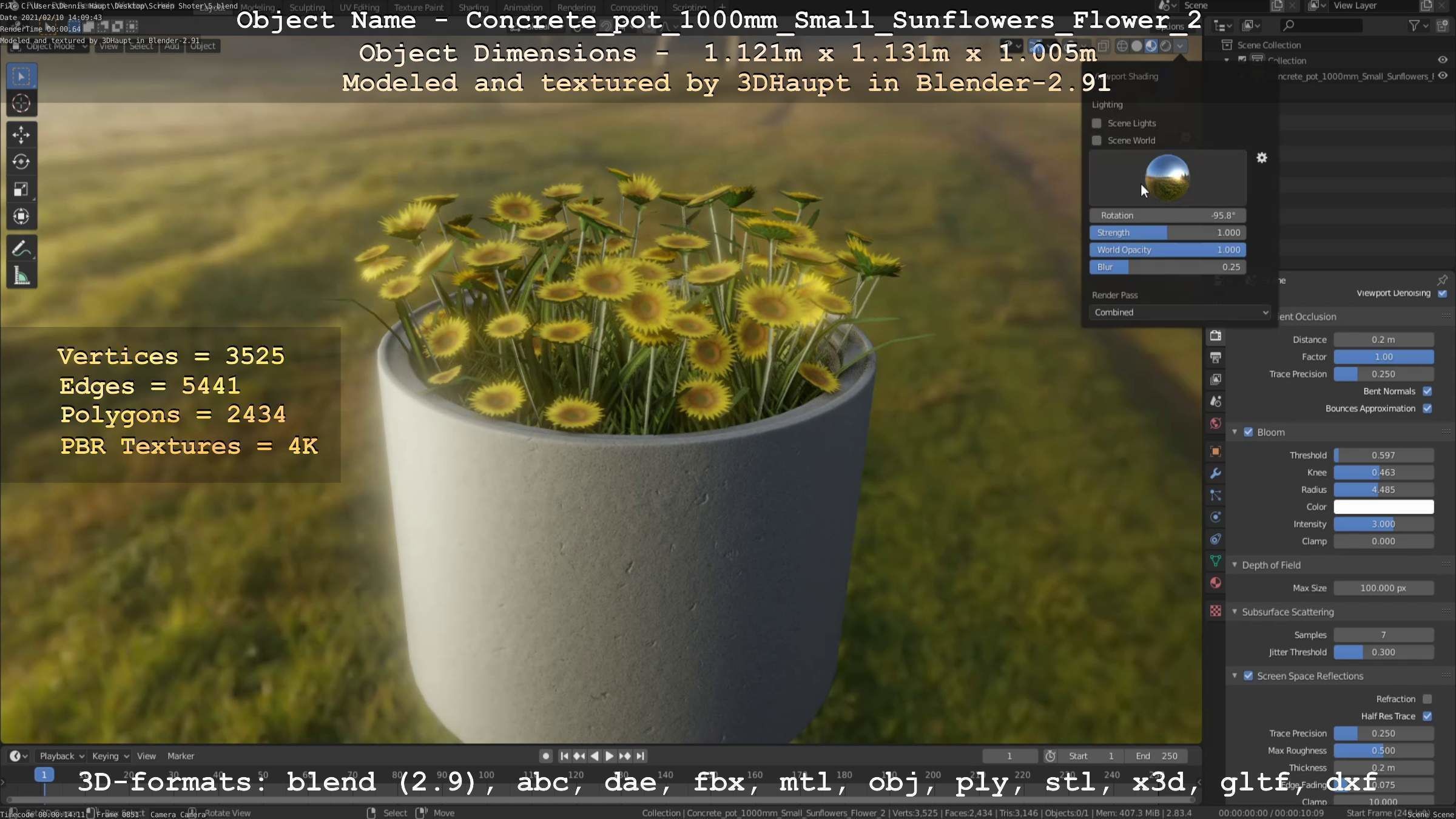Collapse the Depth of Field panel
1456x819 pixels.
tap(1235, 565)
